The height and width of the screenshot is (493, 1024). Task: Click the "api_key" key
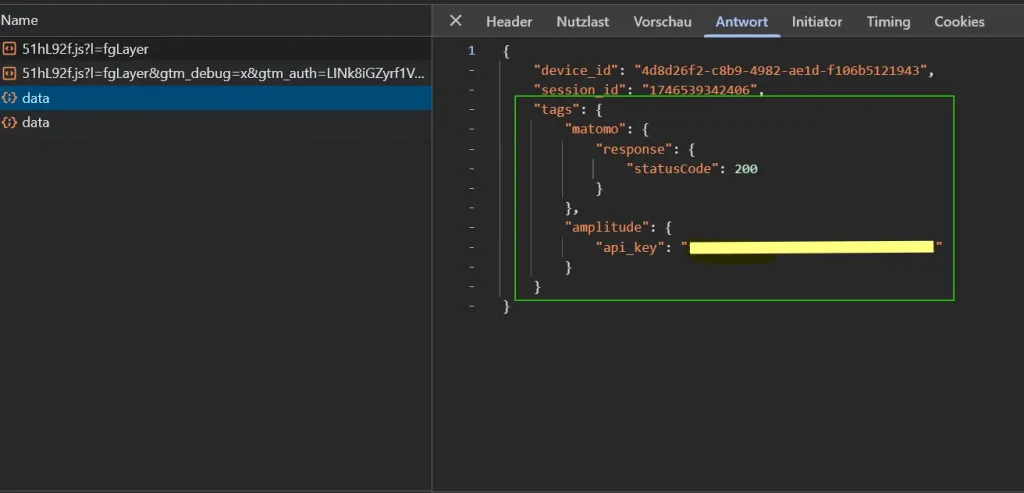pyautogui.click(x=630, y=247)
